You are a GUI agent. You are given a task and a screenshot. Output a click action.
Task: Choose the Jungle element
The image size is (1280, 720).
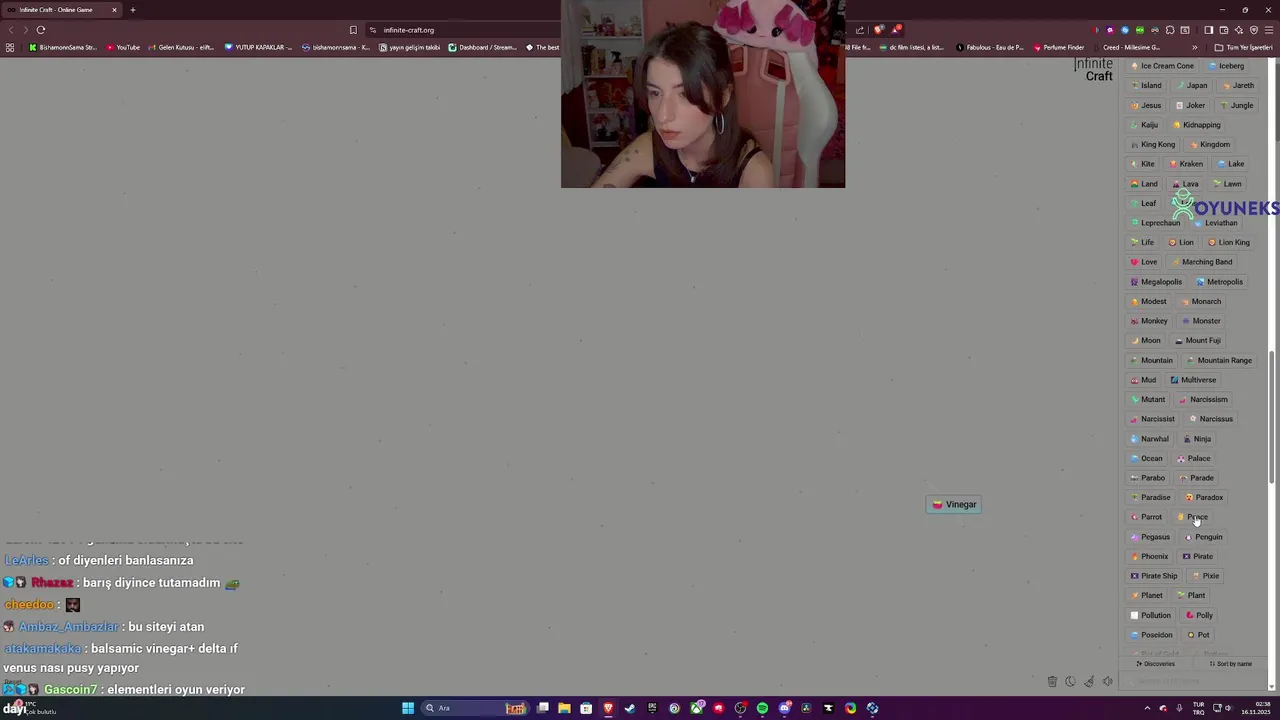1236,105
